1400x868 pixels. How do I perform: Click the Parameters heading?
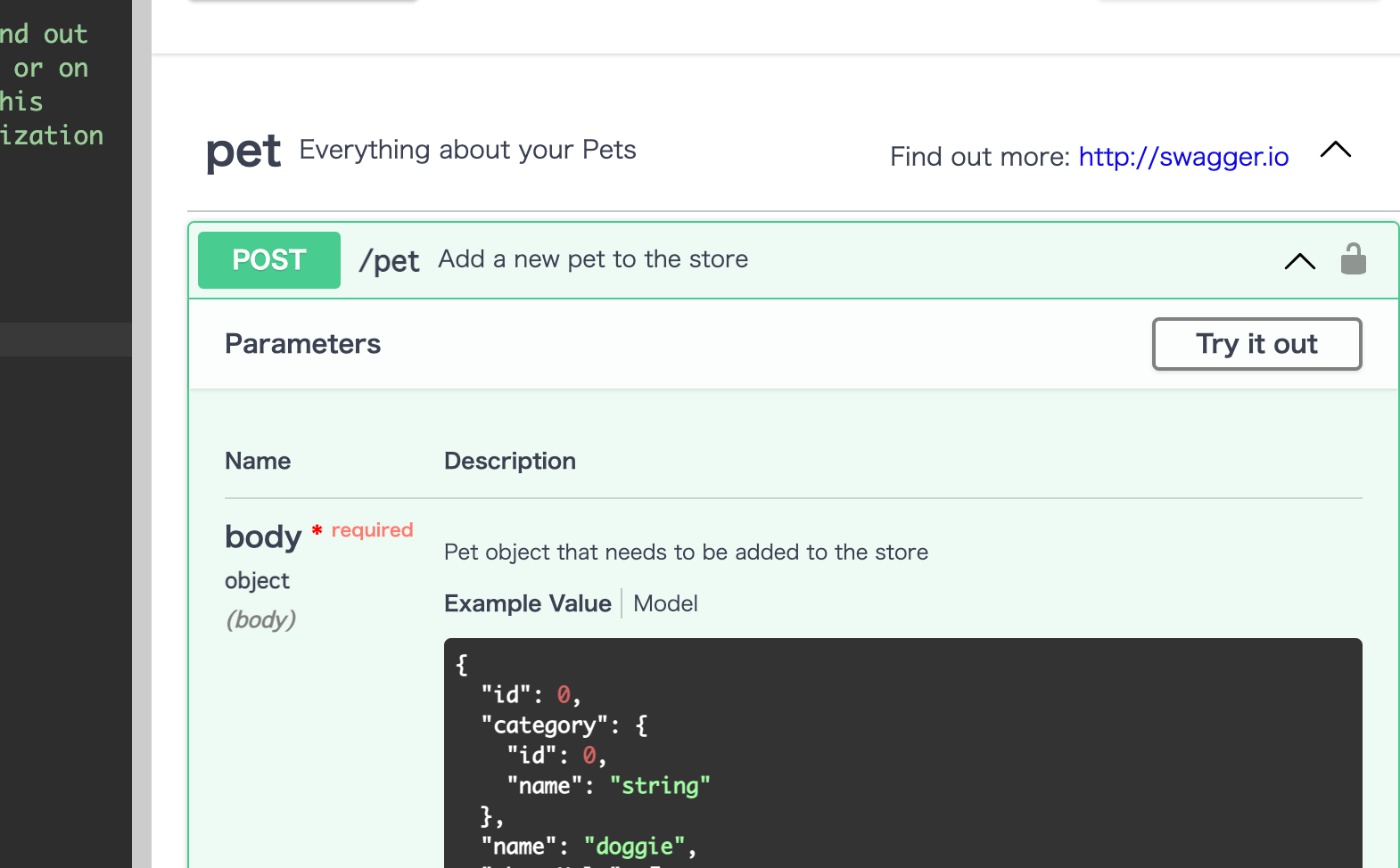(303, 344)
